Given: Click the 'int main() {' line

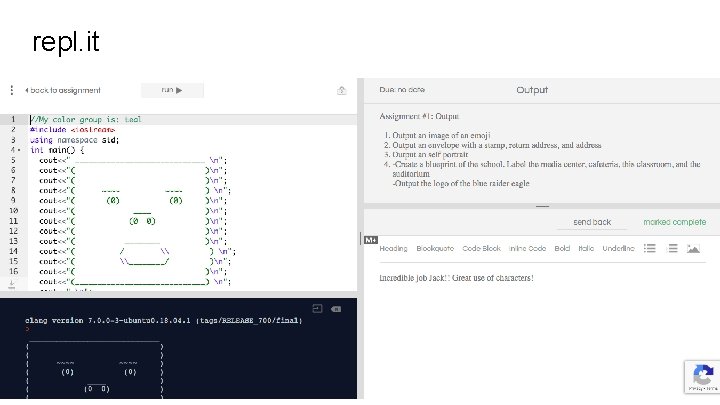Looking at the screenshot, I should pos(57,150).
